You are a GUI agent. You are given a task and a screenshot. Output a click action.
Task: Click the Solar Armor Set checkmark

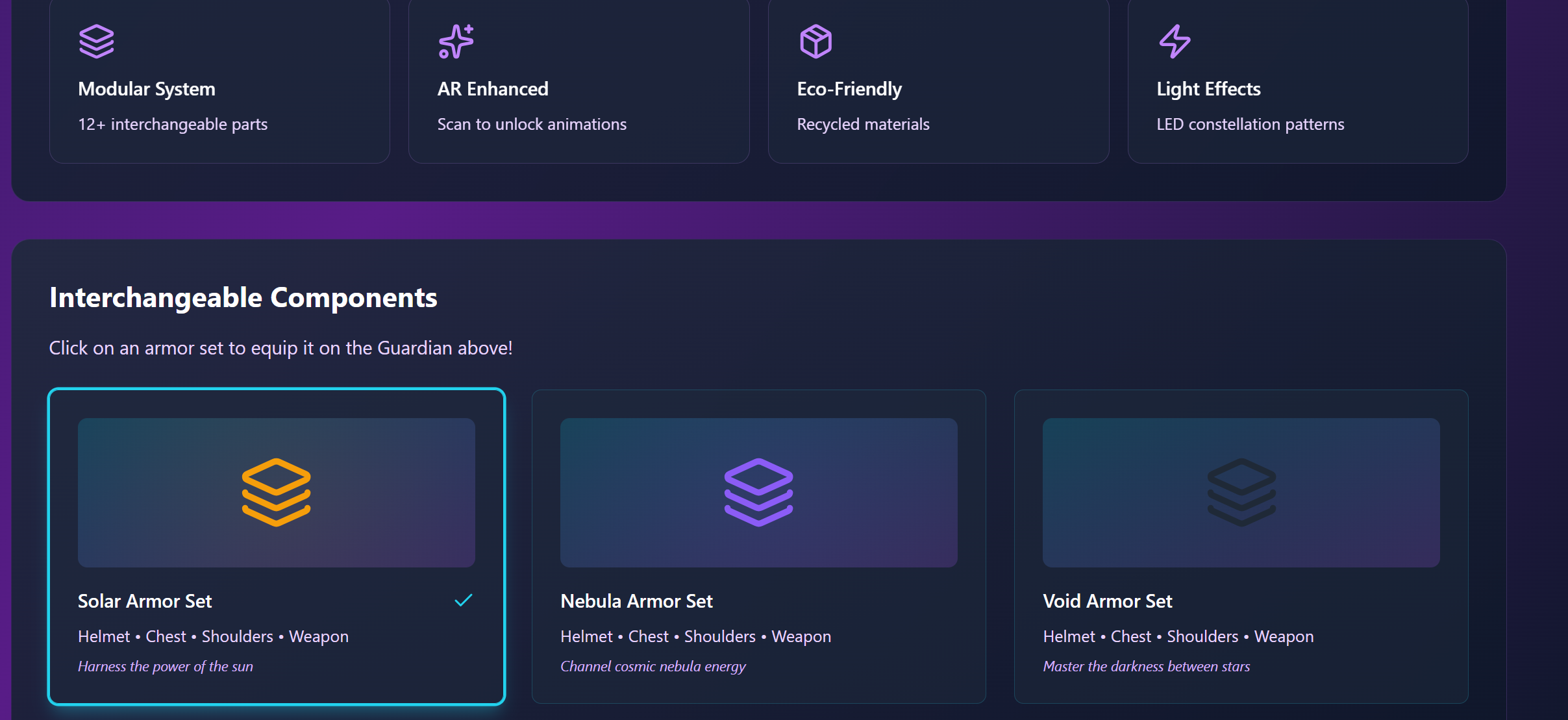pos(463,601)
